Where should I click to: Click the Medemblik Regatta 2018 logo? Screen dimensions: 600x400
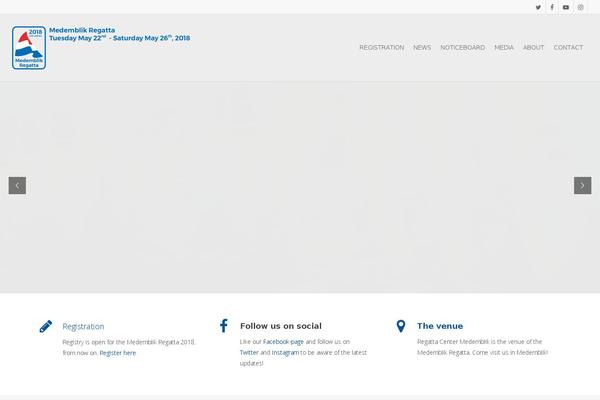[29, 48]
